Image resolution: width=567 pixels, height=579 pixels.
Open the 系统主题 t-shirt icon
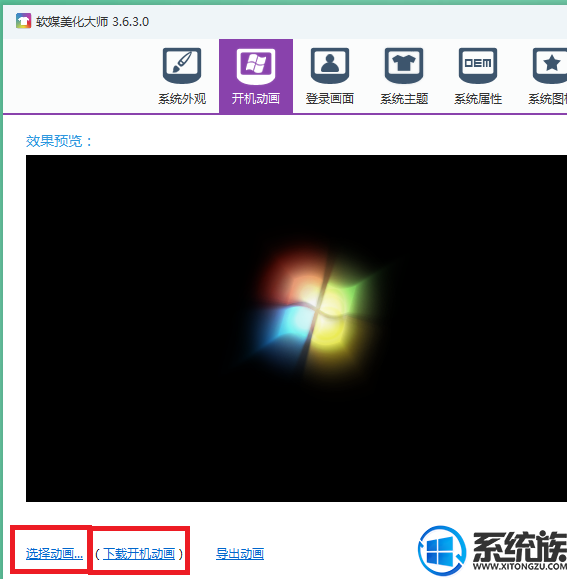[x=404, y=66]
